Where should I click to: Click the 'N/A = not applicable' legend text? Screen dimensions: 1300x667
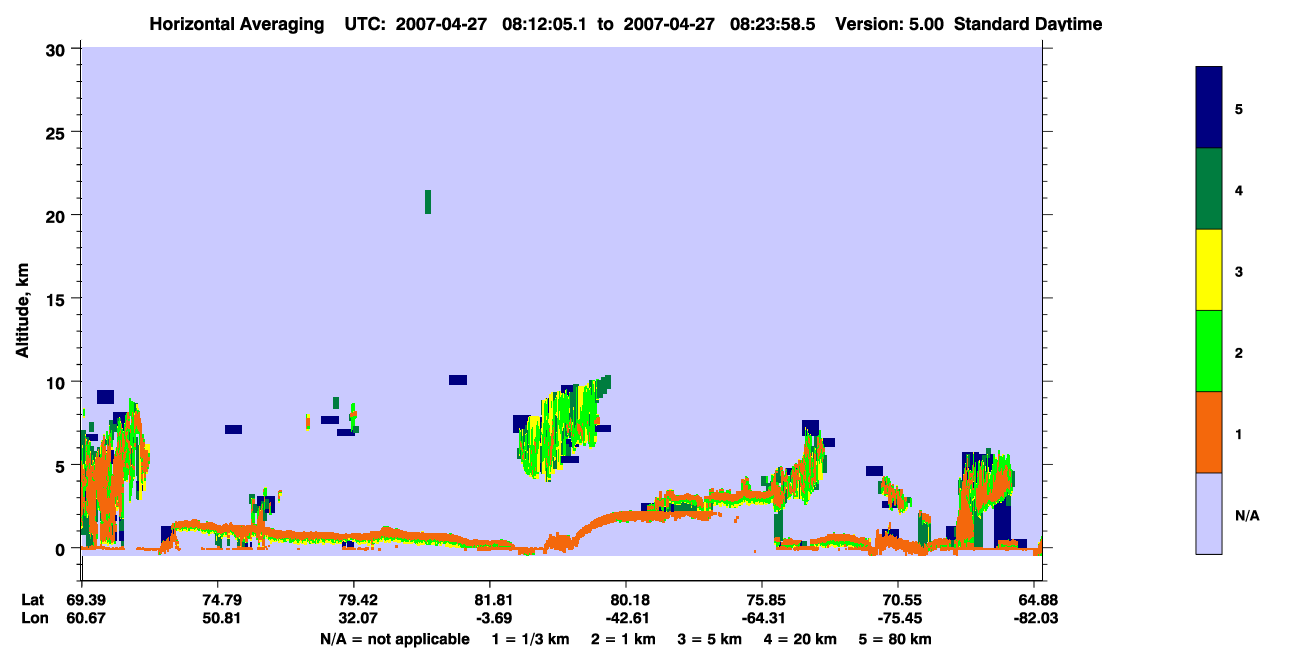394,639
